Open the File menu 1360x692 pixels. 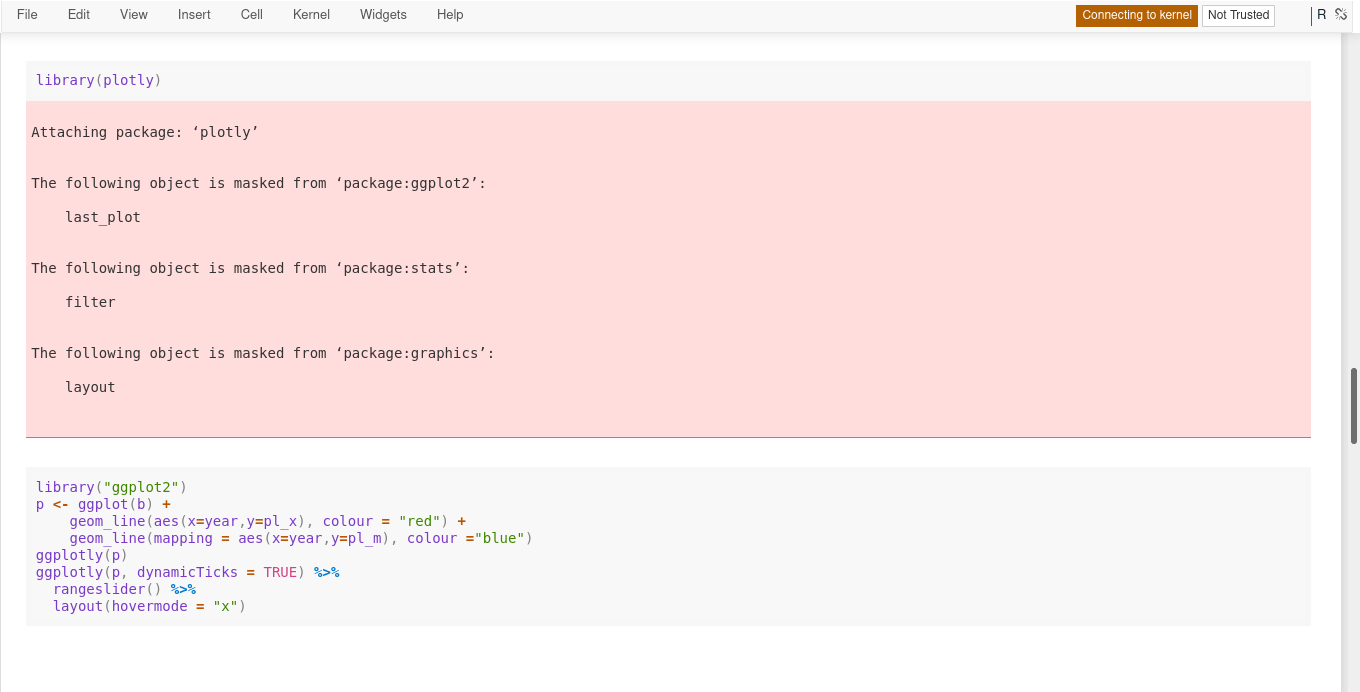(27, 14)
